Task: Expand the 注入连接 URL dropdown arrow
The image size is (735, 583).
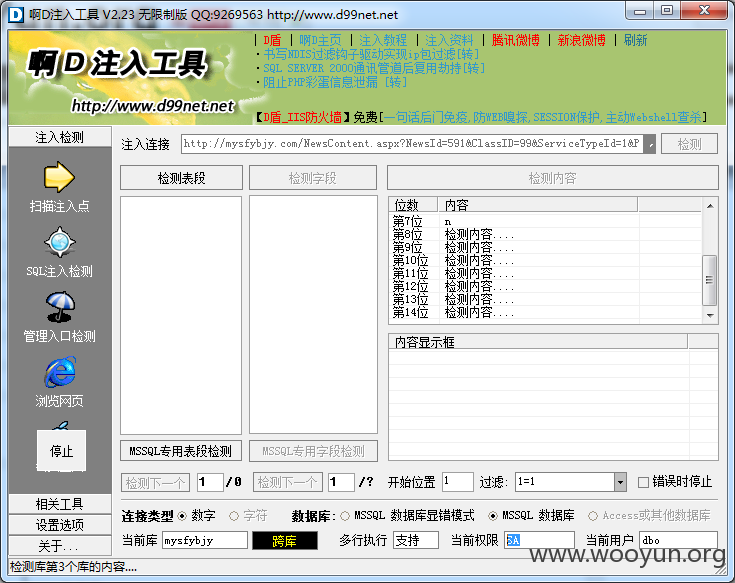Action: click(x=649, y=144)
